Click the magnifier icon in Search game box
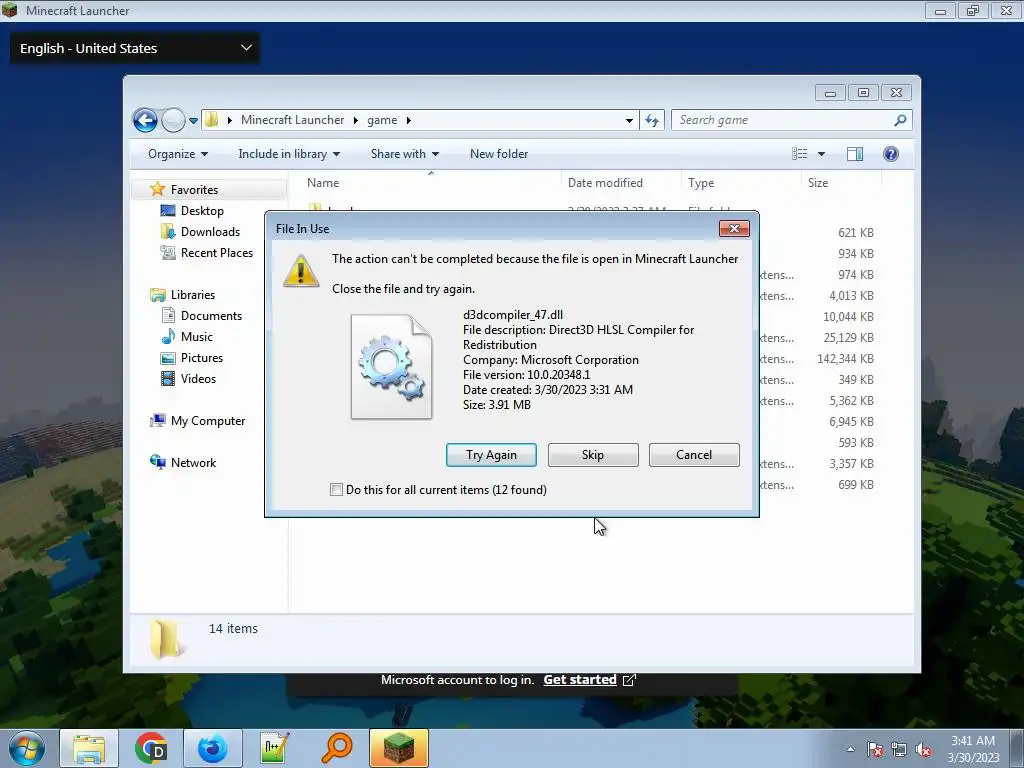 900,120
